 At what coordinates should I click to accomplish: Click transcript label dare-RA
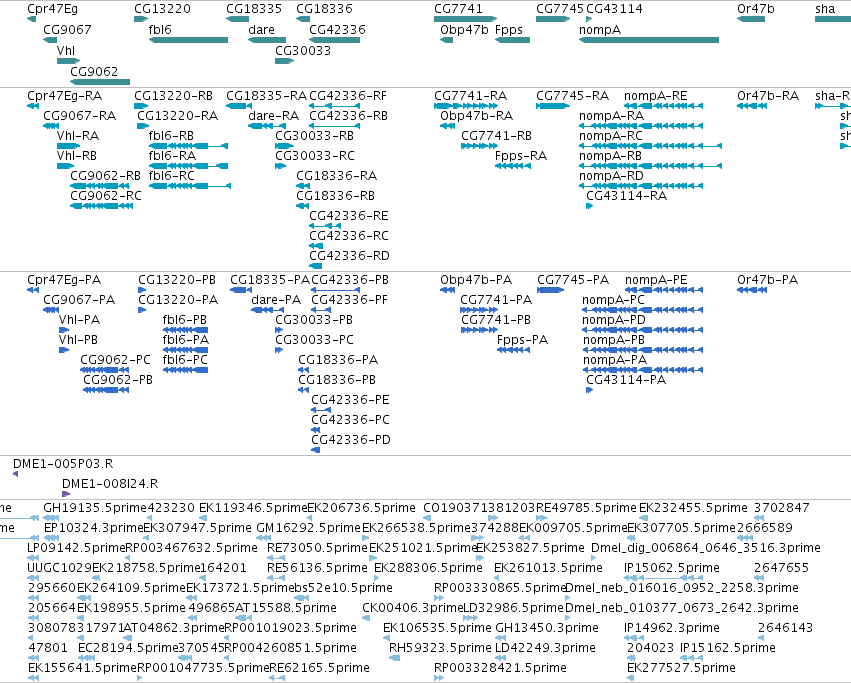[x=274, y=116]
